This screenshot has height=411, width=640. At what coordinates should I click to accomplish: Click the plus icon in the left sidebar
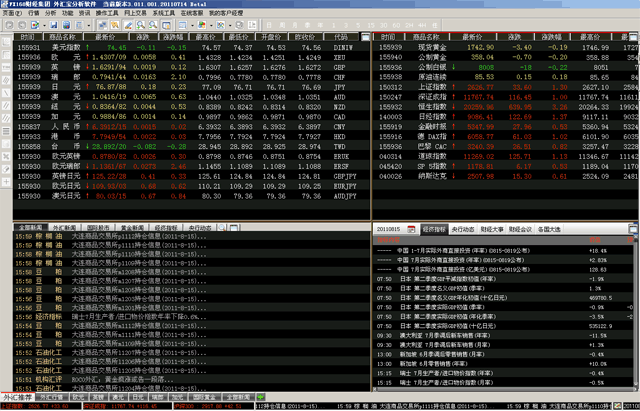[6, 182]
